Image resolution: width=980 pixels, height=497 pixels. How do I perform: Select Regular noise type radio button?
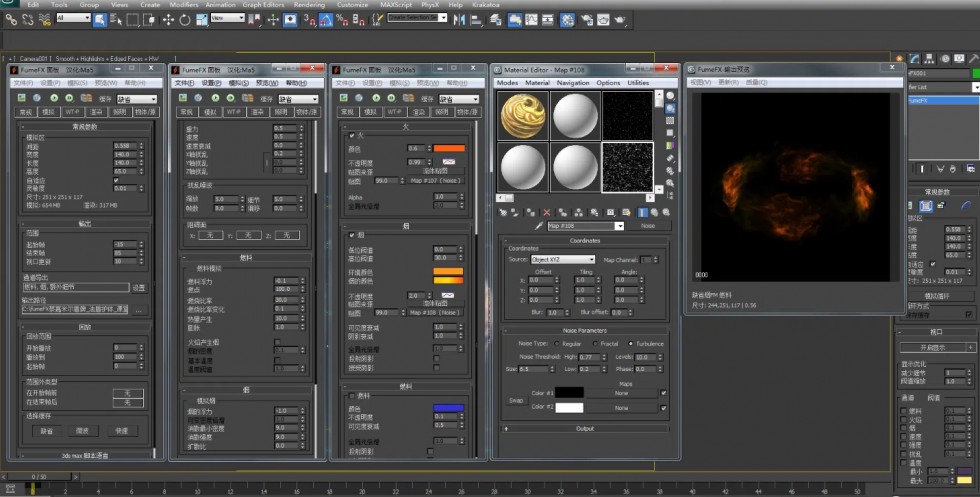pos(557,344)
